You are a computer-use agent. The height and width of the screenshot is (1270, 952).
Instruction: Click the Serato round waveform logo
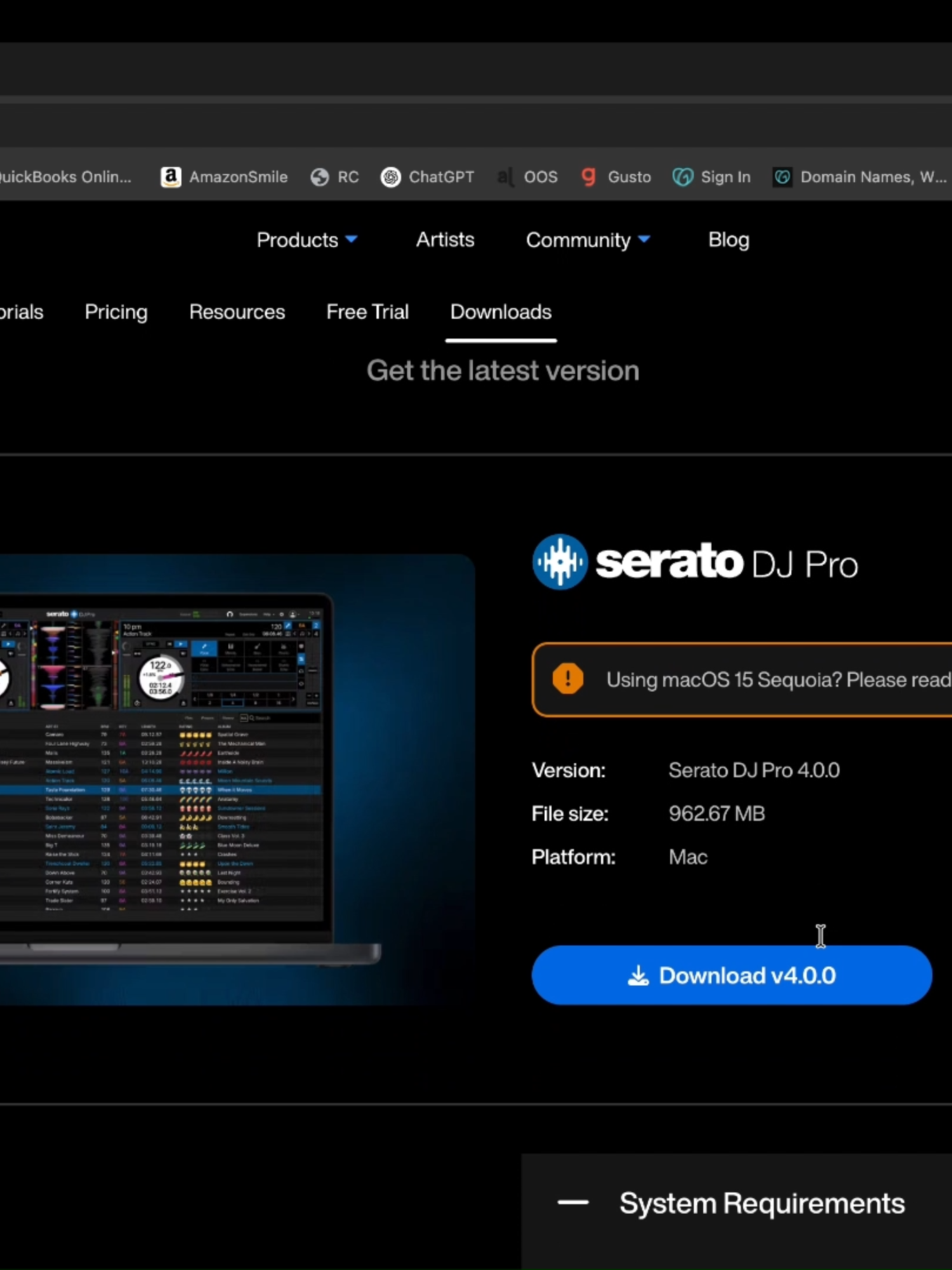pos(560,562)
